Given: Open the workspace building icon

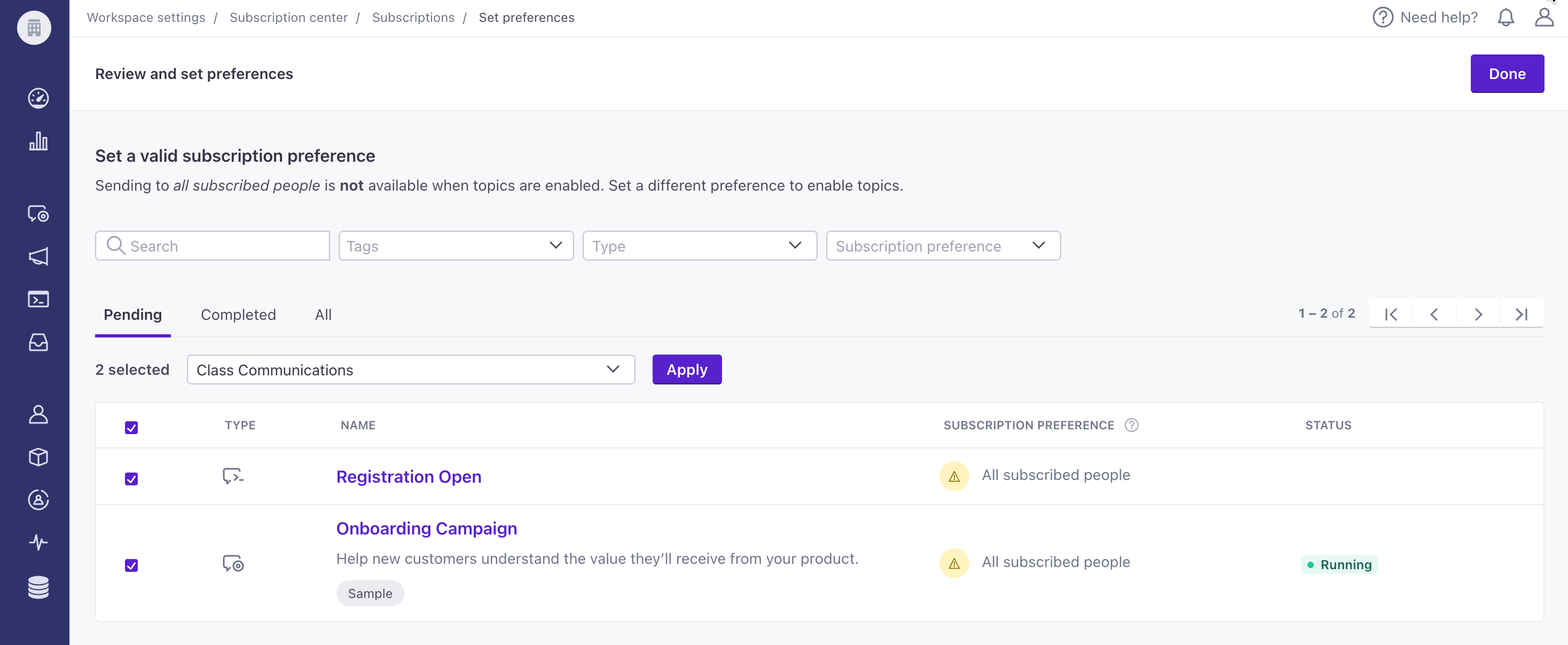Looking at the screenshot, I should [x=34, y=27].
